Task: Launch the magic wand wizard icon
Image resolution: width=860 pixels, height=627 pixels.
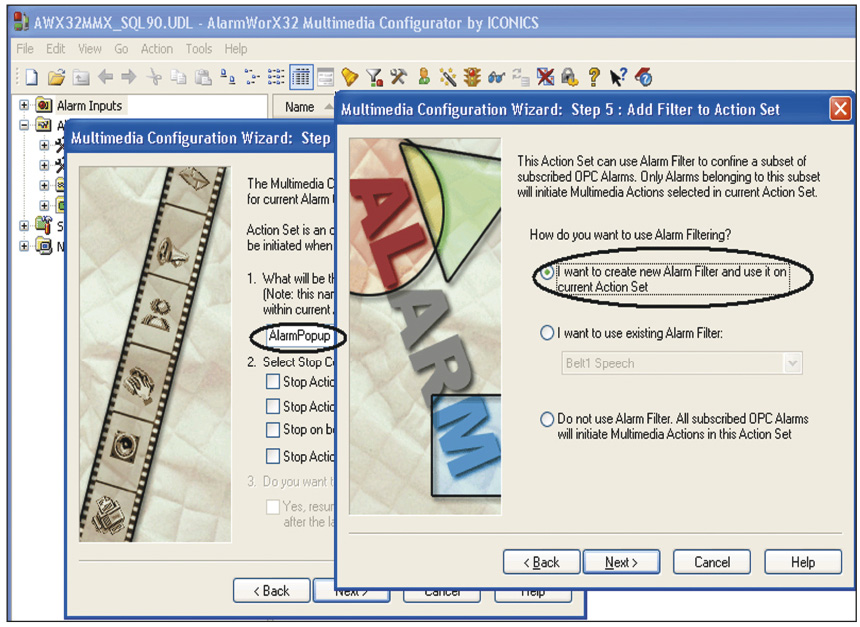Action: (x=448, y=77)
